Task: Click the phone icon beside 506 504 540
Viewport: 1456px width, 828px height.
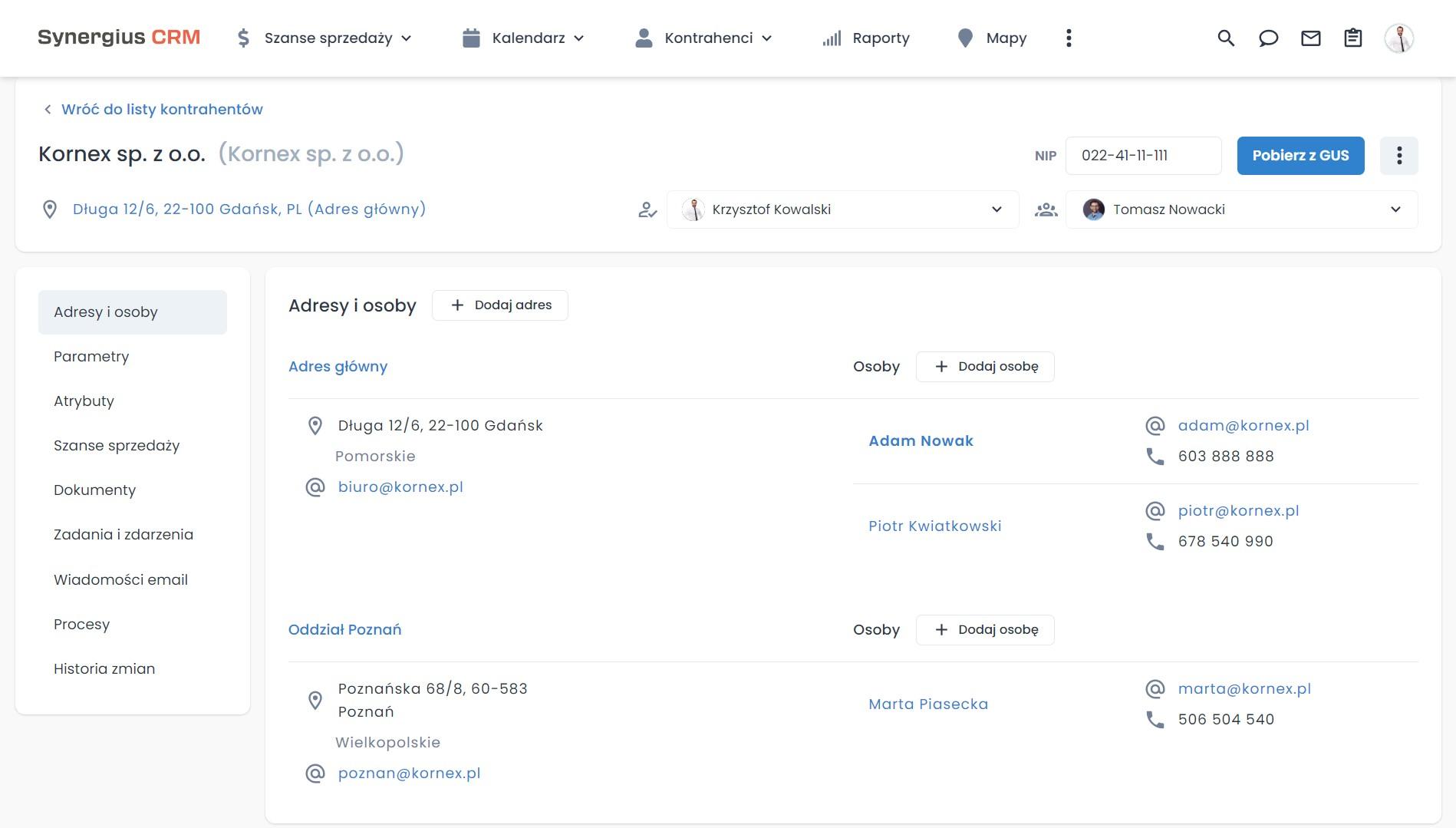Action: point(1155,720)
